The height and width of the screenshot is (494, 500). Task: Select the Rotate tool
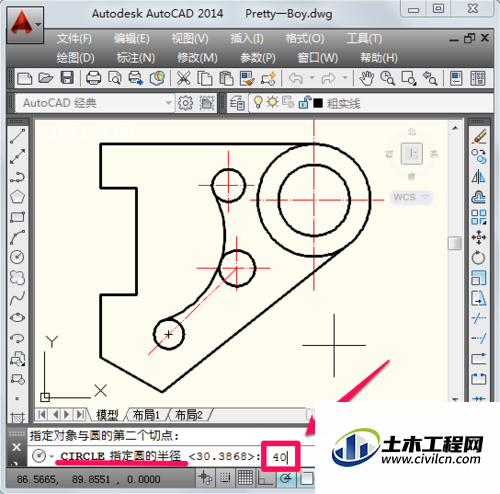479,258
